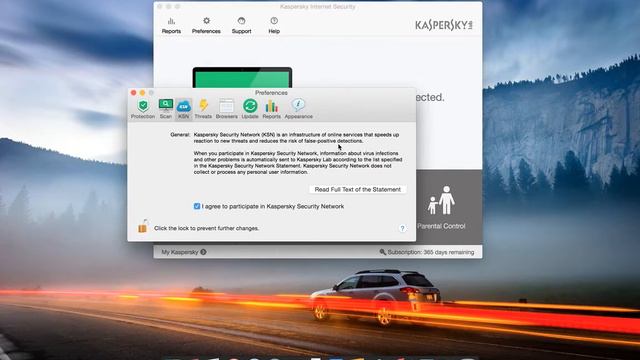This screenshot has width=640, height=360.
Task: Click the lock icon to prevent changes
Action: point(142,226)
